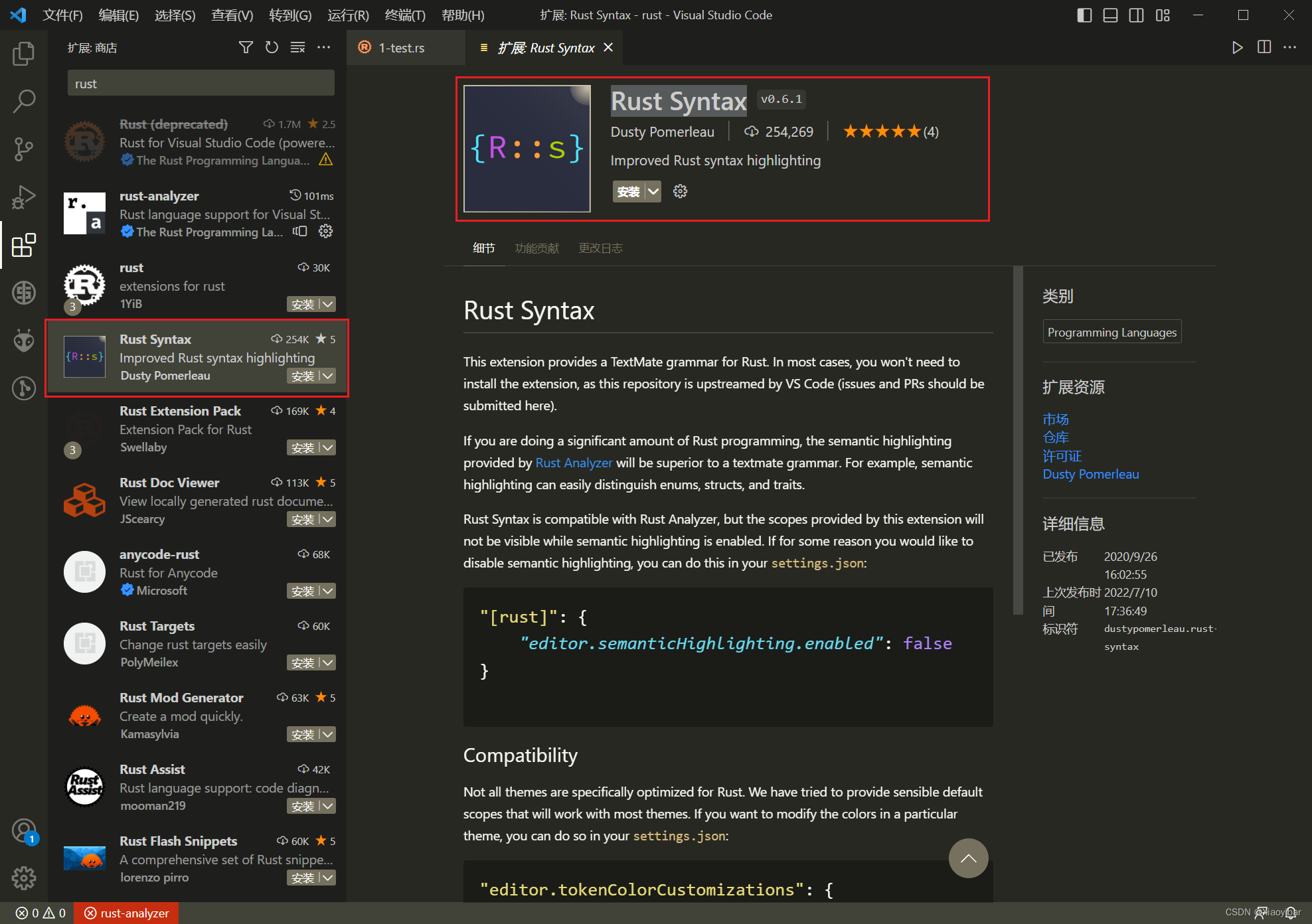Screen dimensions: 1312x924
Task: Open rust-analyzer manage gear icon
Action: point(325,231)
